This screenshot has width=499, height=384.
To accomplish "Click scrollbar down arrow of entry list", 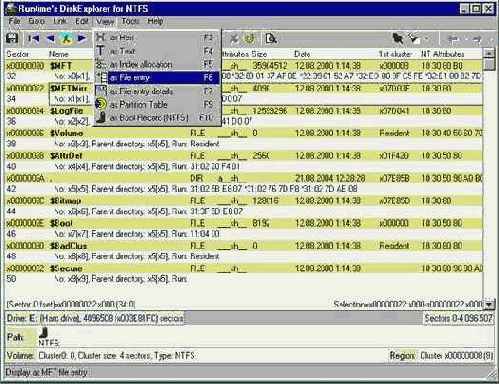I will (x=489, y=304).
